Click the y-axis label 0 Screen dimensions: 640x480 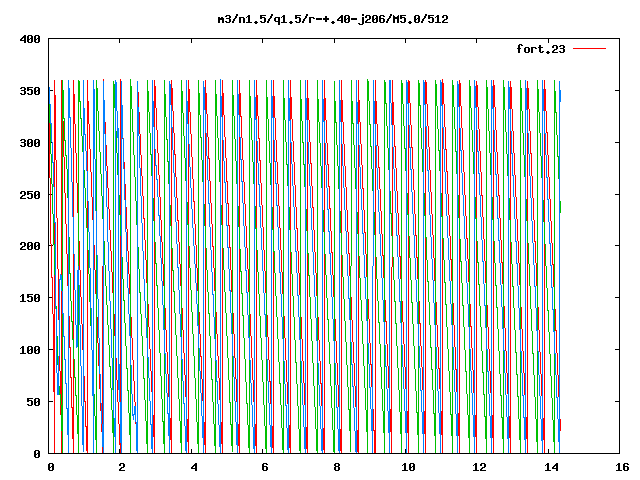(x=37, y=454)
